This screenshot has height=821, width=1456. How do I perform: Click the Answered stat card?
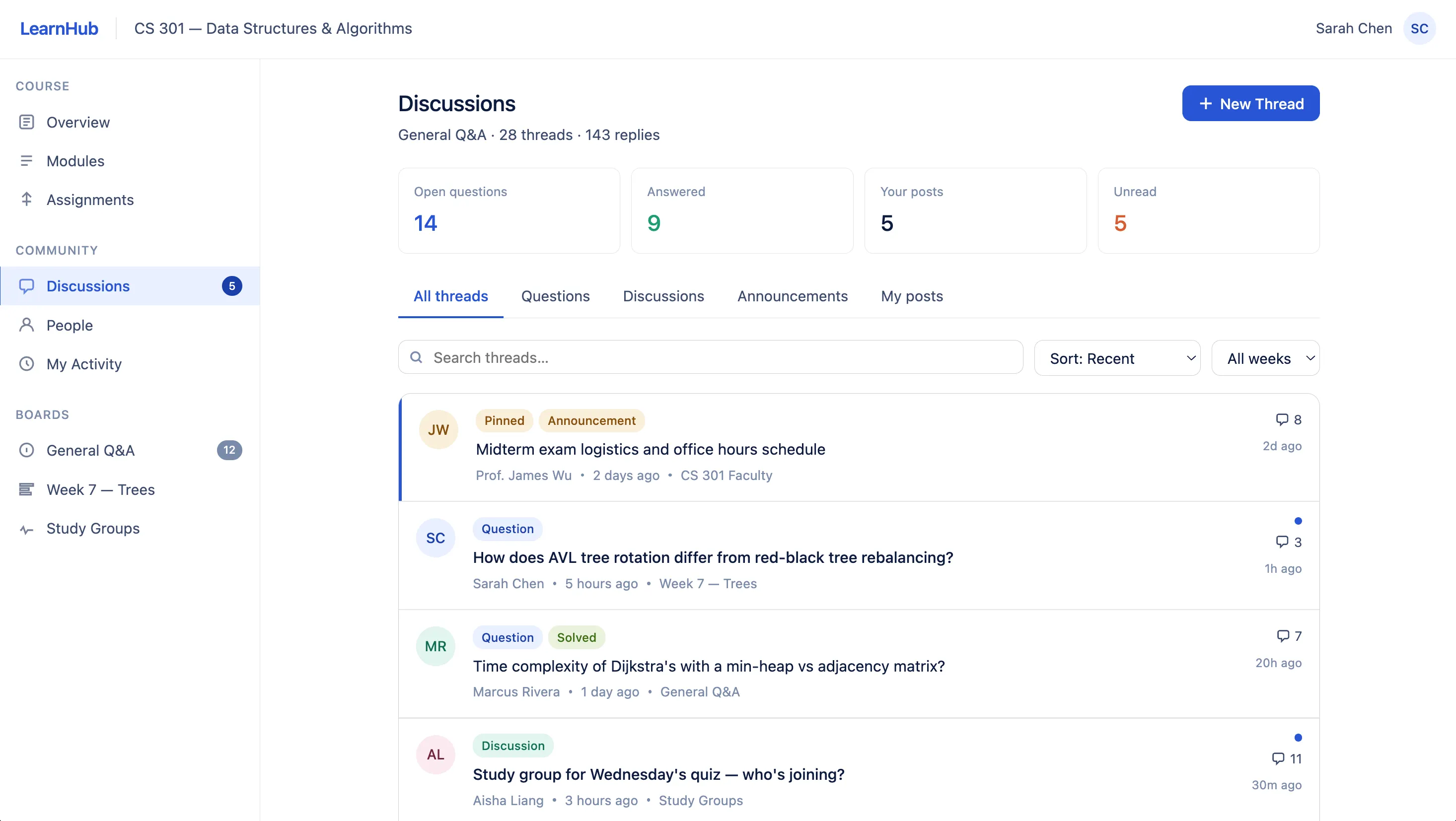[741, 211]
